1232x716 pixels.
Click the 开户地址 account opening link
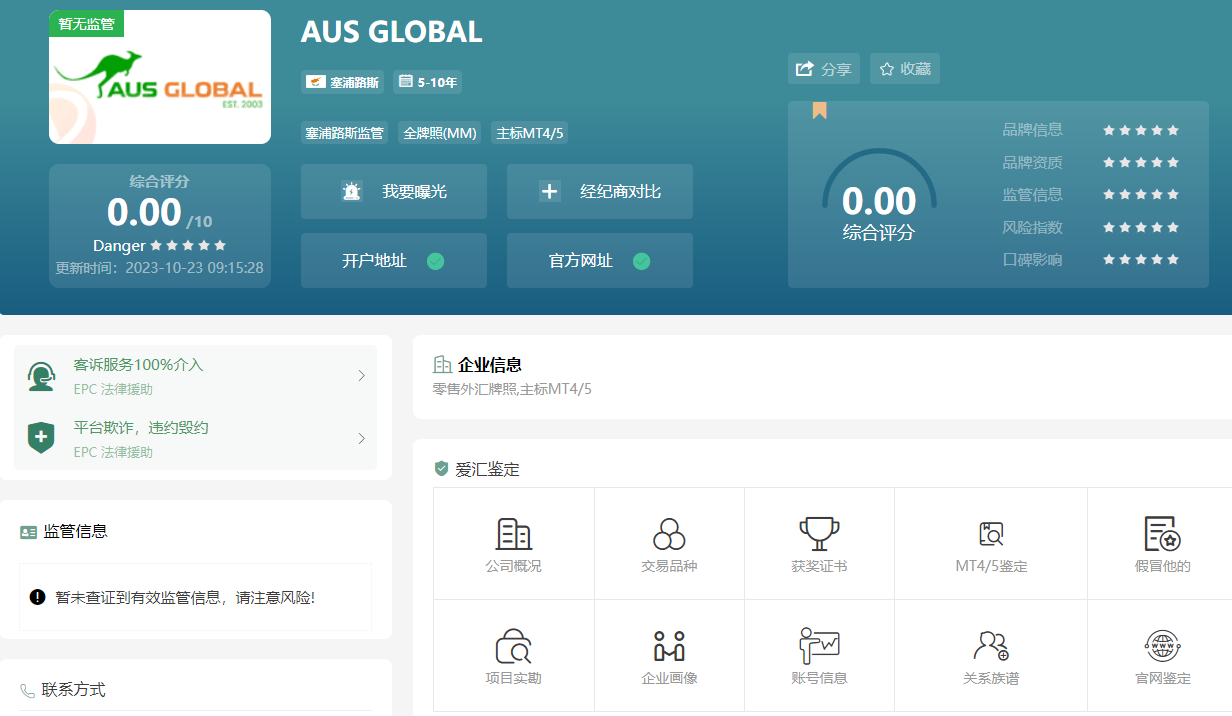394,261
